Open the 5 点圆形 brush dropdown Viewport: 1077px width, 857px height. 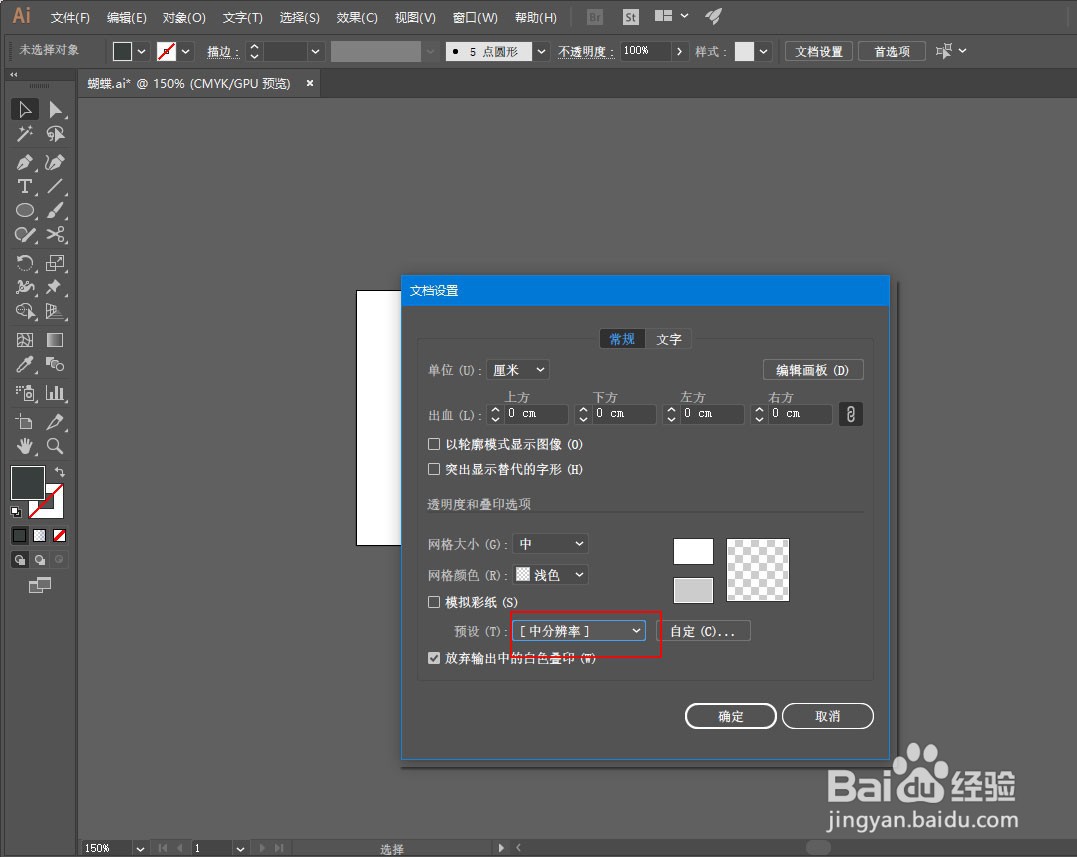(541, 52)
